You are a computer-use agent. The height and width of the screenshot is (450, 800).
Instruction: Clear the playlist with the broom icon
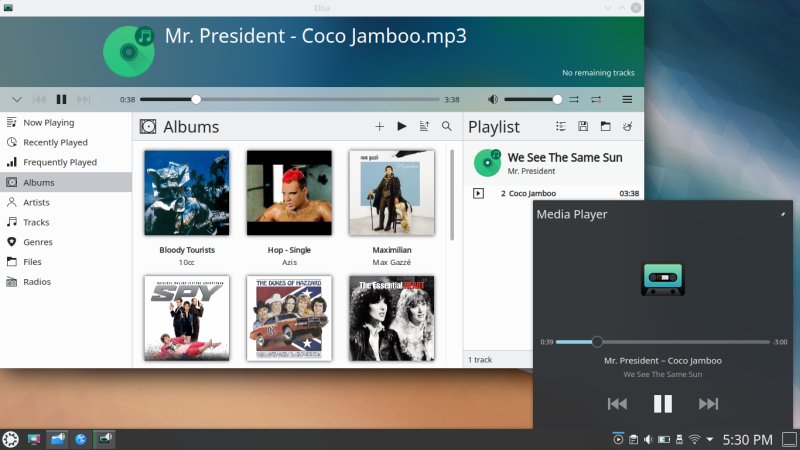[628, 126]
